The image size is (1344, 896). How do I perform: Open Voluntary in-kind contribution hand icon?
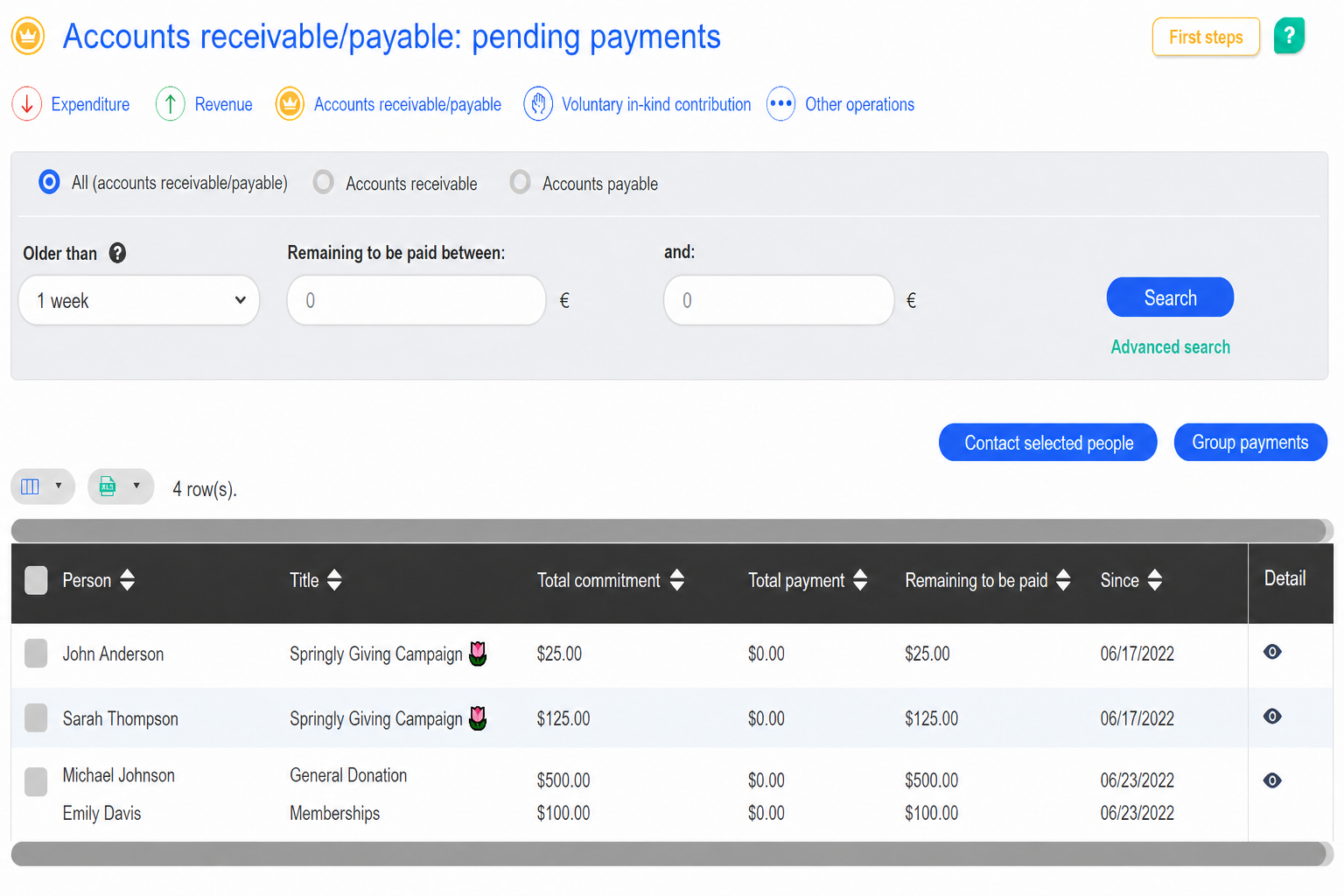538,104
